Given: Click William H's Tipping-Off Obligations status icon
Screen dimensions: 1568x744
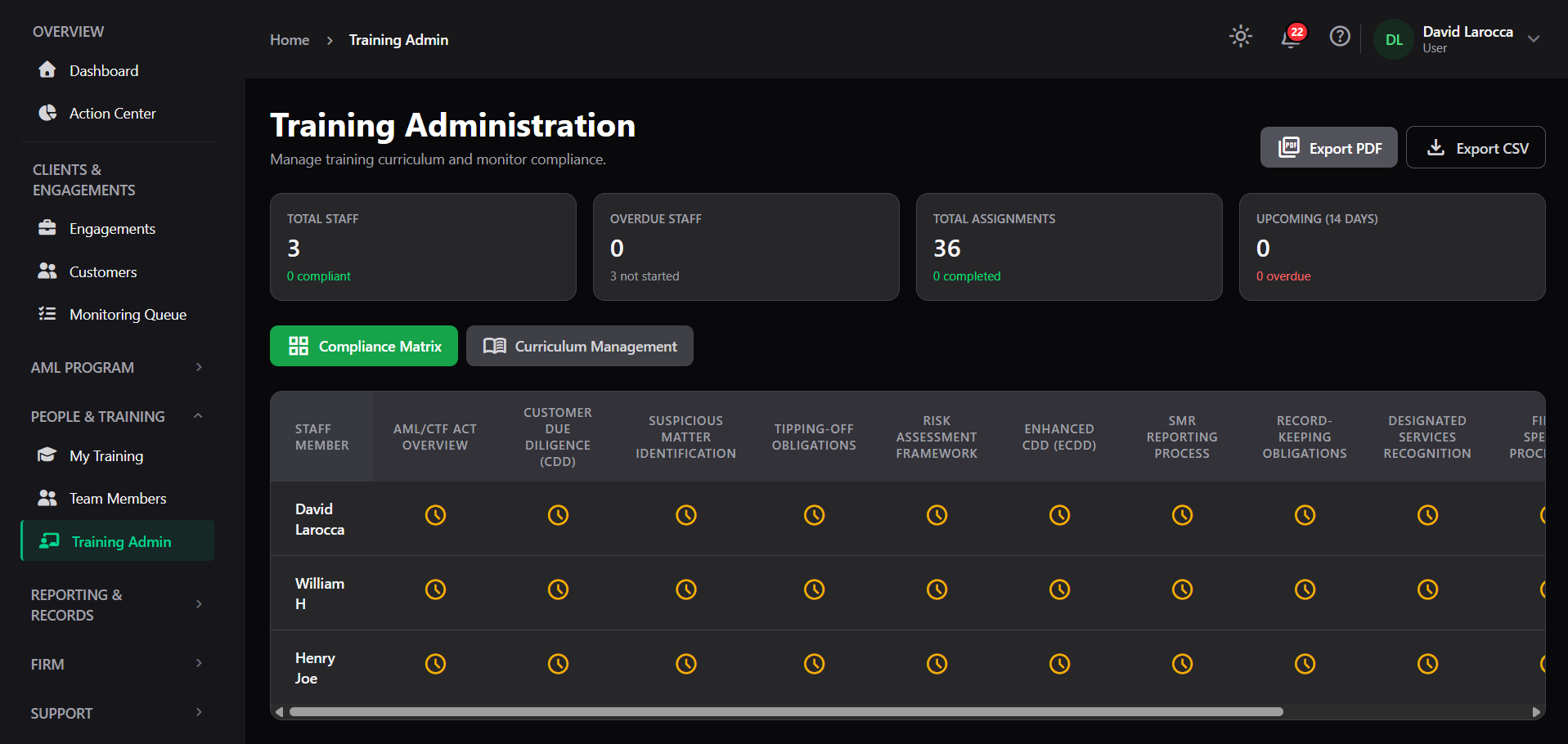Looking at the screenshot, I should tap(814, 589).
